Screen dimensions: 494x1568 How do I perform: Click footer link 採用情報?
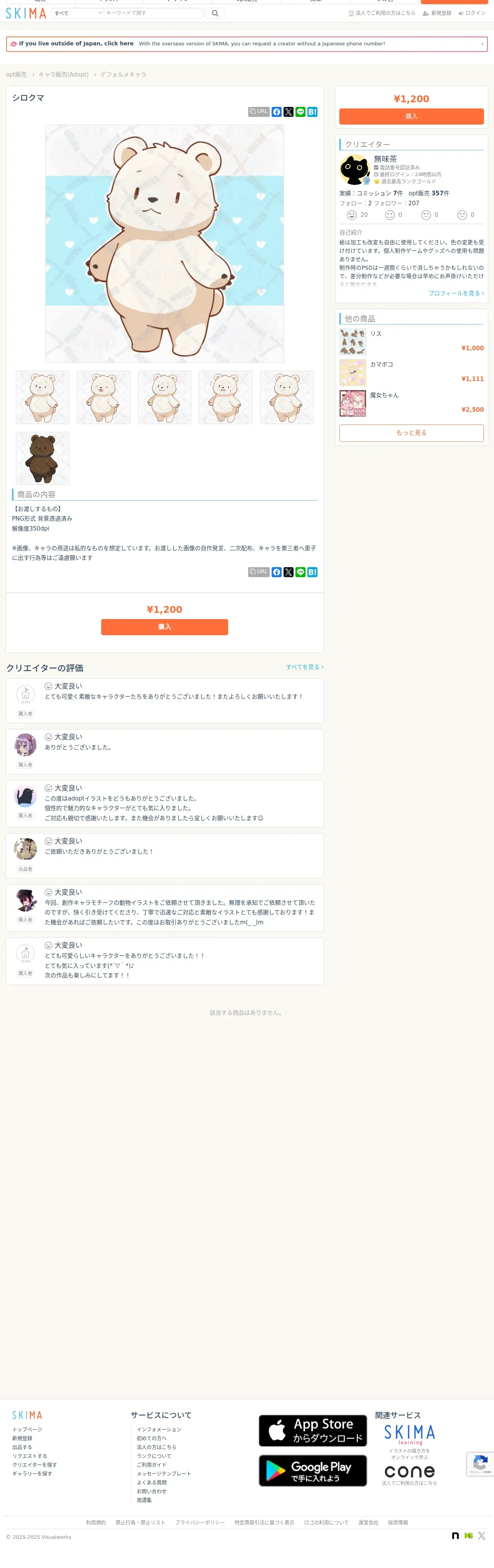(398, 1522)
